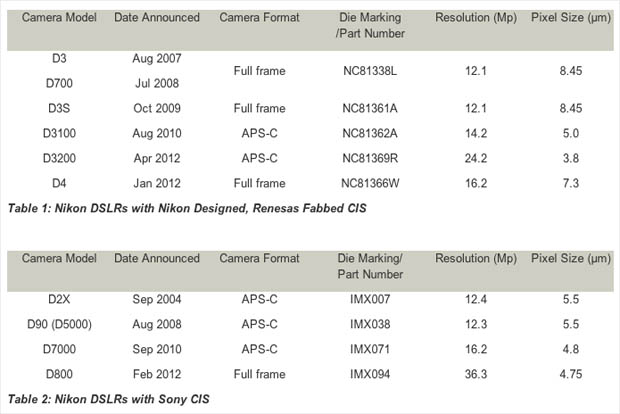The image size is (620, 414).
Task: Click the Oct 2009 announcement date
Action: point(157,108)
